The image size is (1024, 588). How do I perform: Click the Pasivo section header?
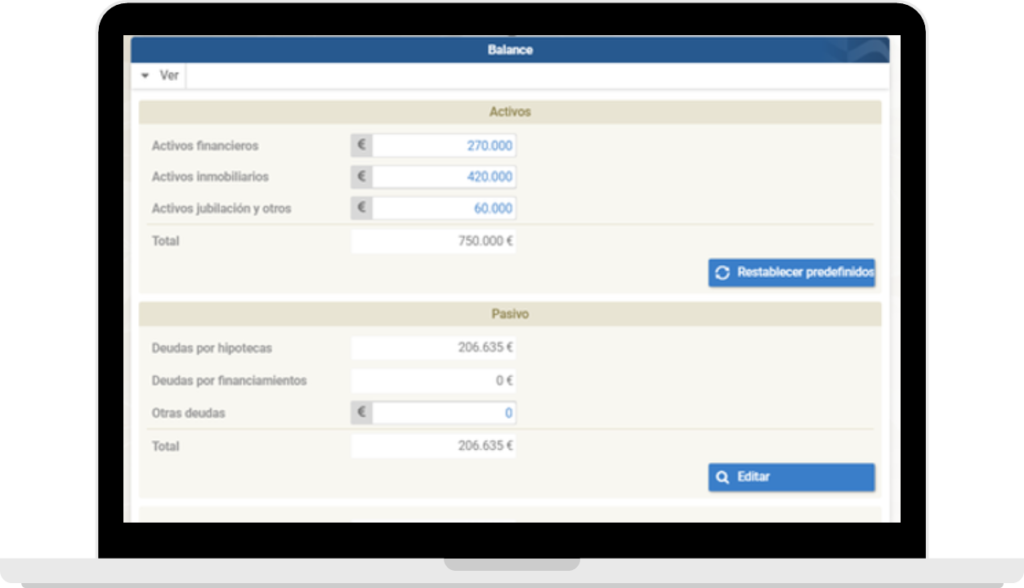pyautogui.click(x=510, y=314)
